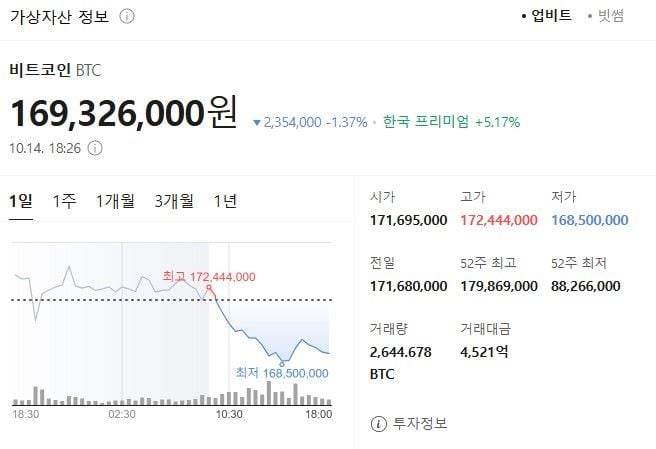656x449 pixels.
Task: Switch chart to the 1주 tab
Action: [x=64, y=201]
